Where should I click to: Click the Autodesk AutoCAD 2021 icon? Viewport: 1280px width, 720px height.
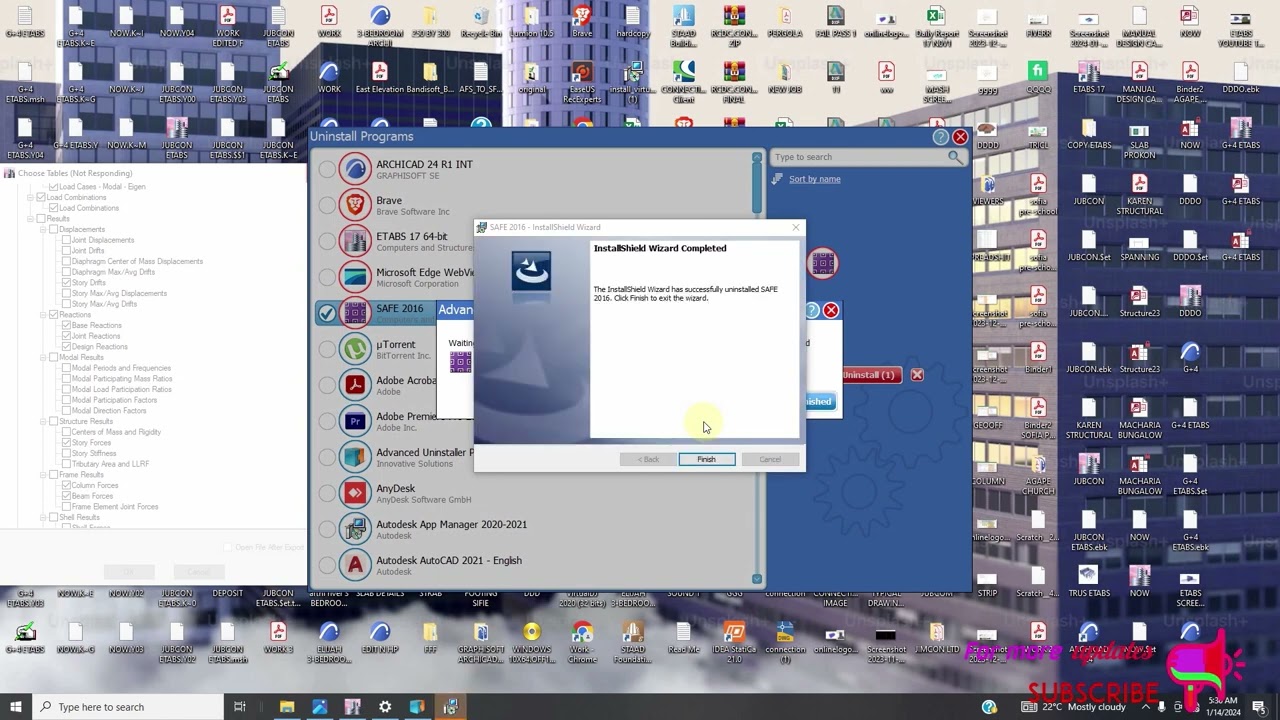pyautogui.click(x=355, y=564)
